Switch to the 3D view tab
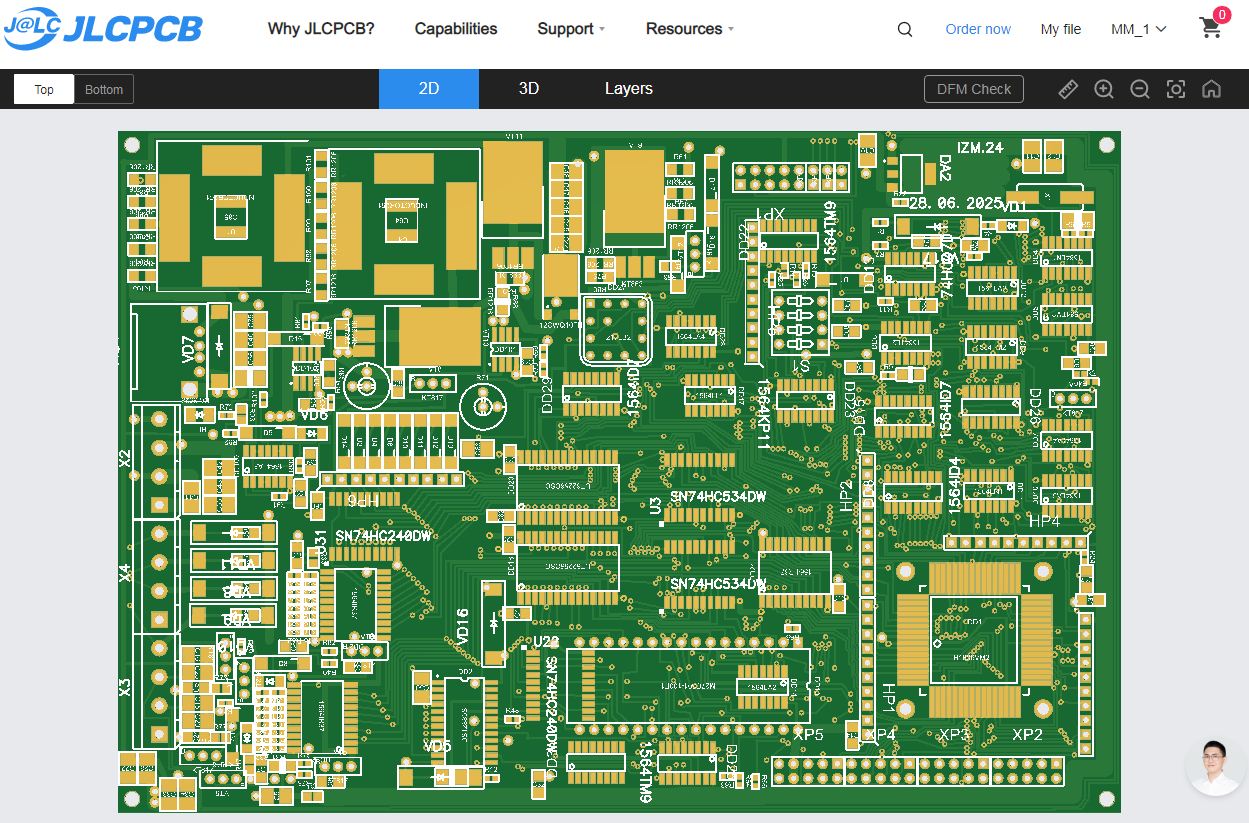Image resolution: width=1249 pixels, height=823 pixels. (529, 89)
